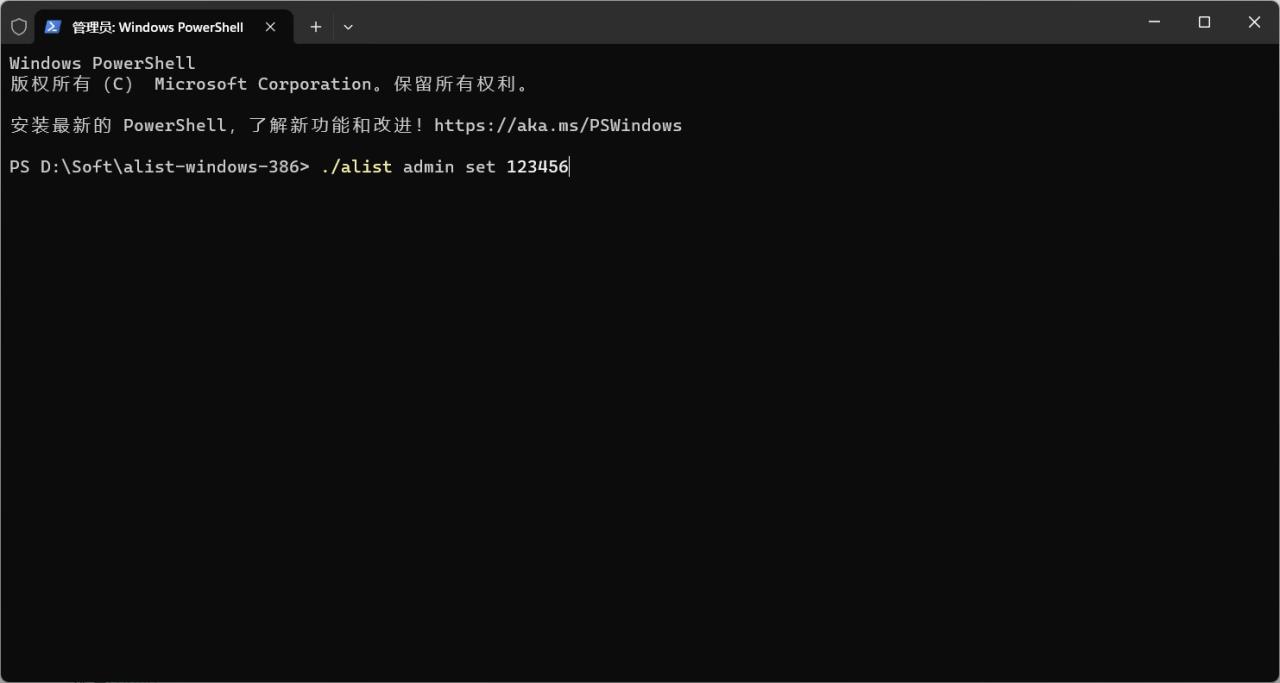Screen dimensions: 1280x683
Task: Open a new tab with plus button
Action: click(315, 27)
